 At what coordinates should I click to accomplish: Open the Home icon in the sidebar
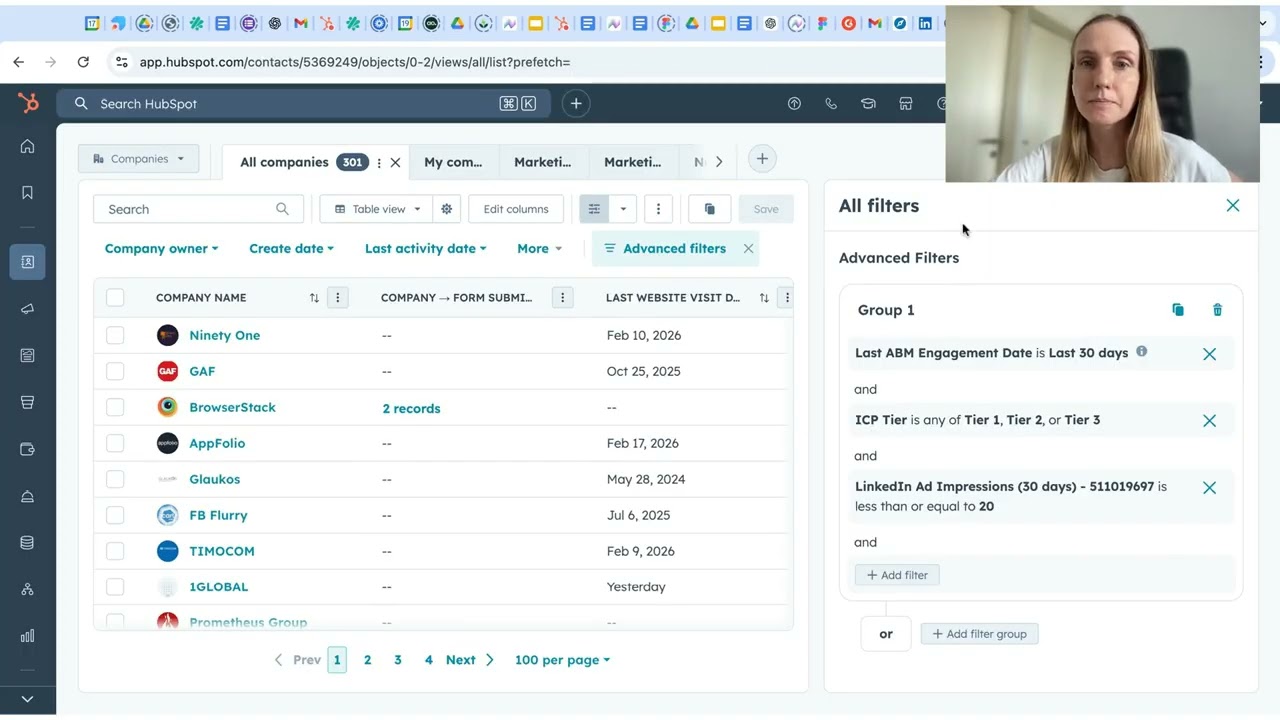(x=28, y=147)
